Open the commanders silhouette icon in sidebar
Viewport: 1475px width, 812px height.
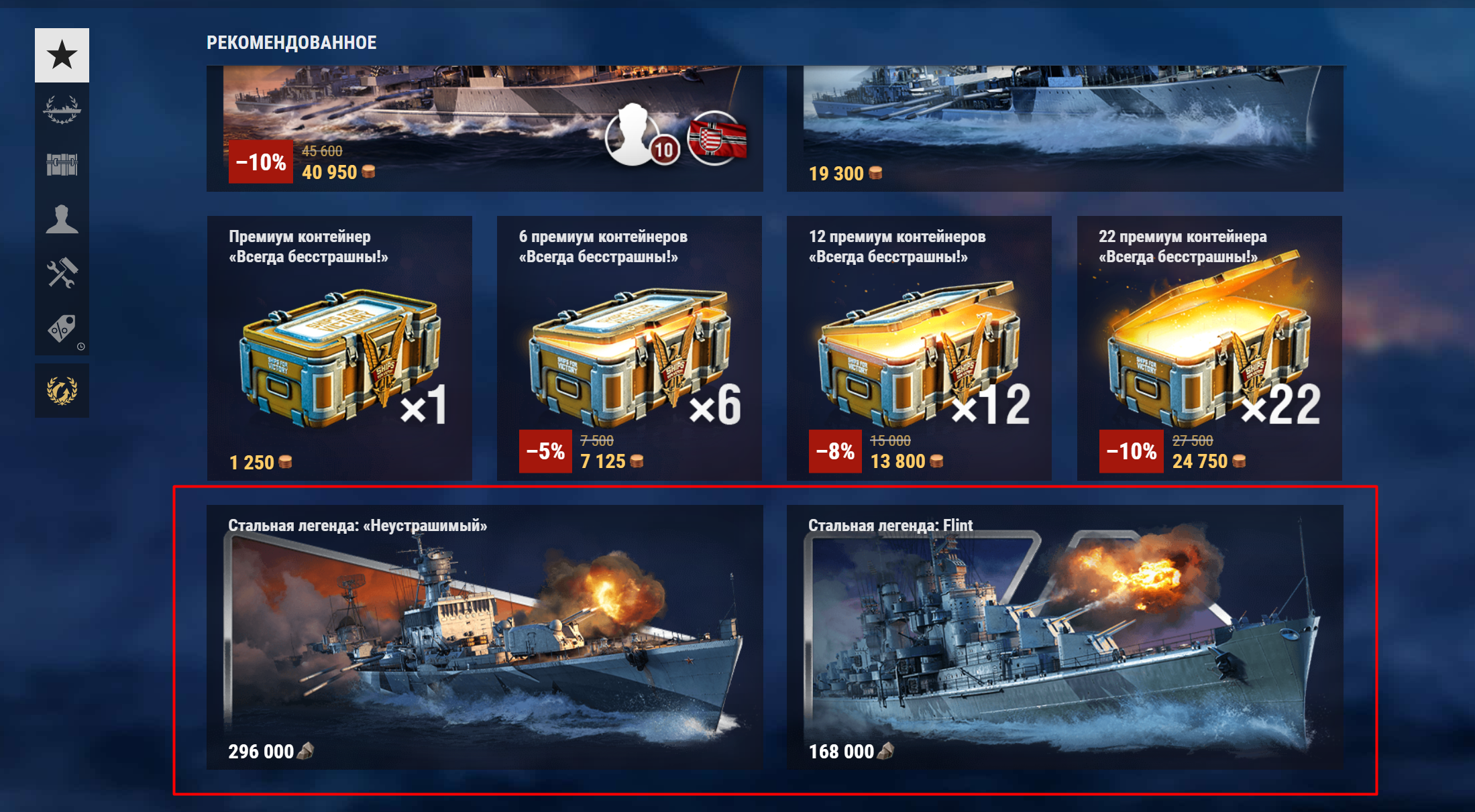pos(62,219)
